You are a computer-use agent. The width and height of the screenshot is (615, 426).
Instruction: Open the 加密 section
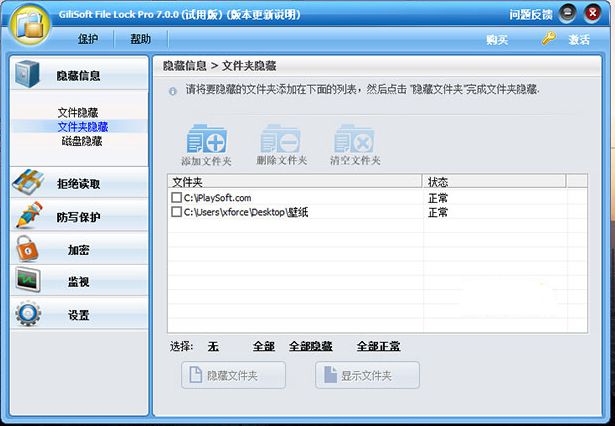[79, 249]
